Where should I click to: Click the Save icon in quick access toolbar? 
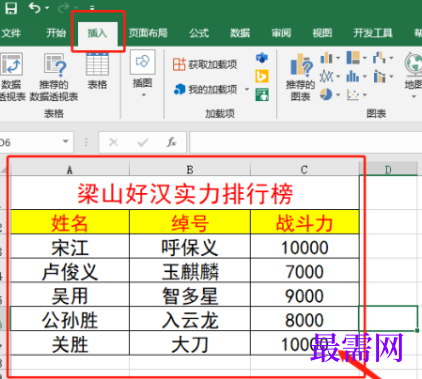[x=11, y=7]
